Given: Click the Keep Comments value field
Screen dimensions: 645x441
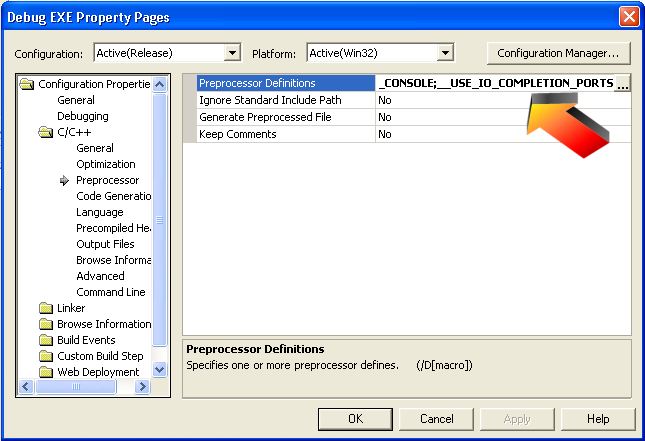Looking at the screenshot, I should coord(502,134).
